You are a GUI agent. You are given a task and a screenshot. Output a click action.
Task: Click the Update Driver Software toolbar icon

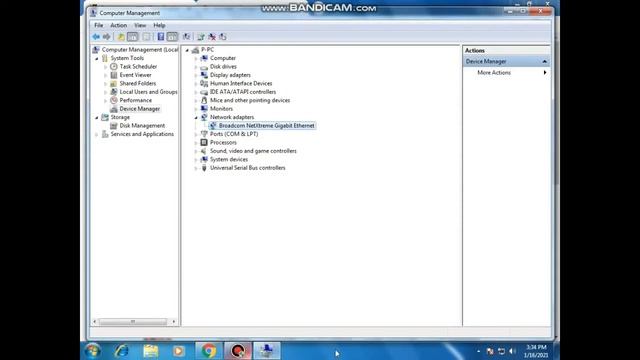[200, 37]
